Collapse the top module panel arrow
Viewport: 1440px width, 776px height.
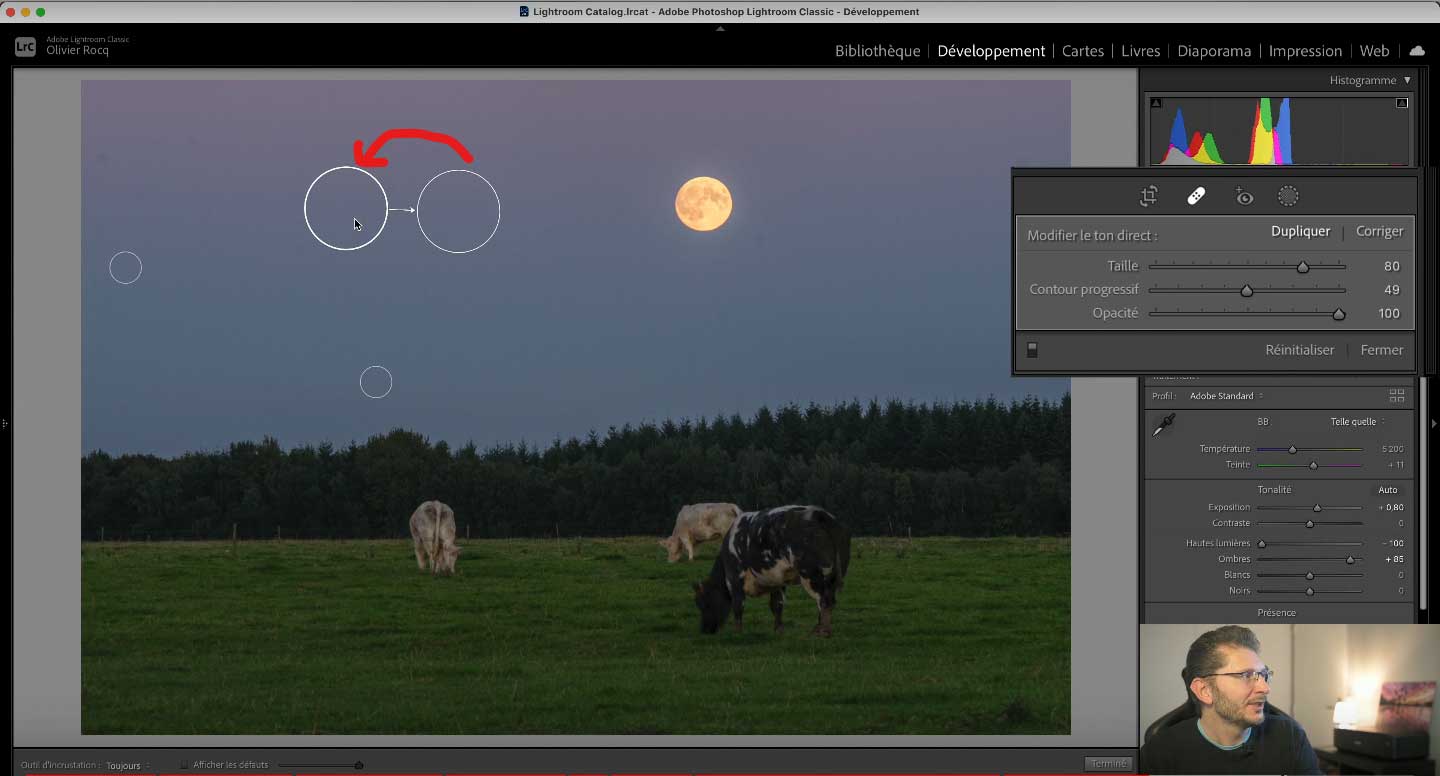pyautogui.click(x=720, y=28)
